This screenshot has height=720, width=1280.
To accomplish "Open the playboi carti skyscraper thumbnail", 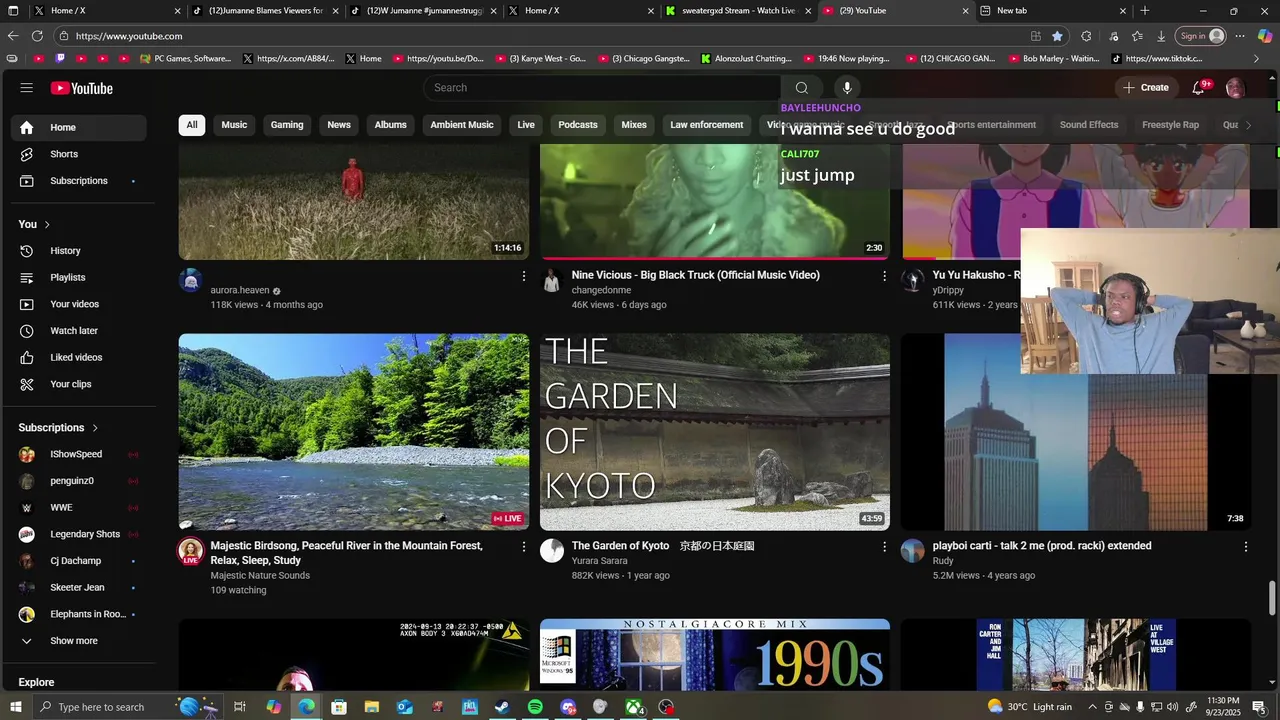I will click(x=1076, y=432).
